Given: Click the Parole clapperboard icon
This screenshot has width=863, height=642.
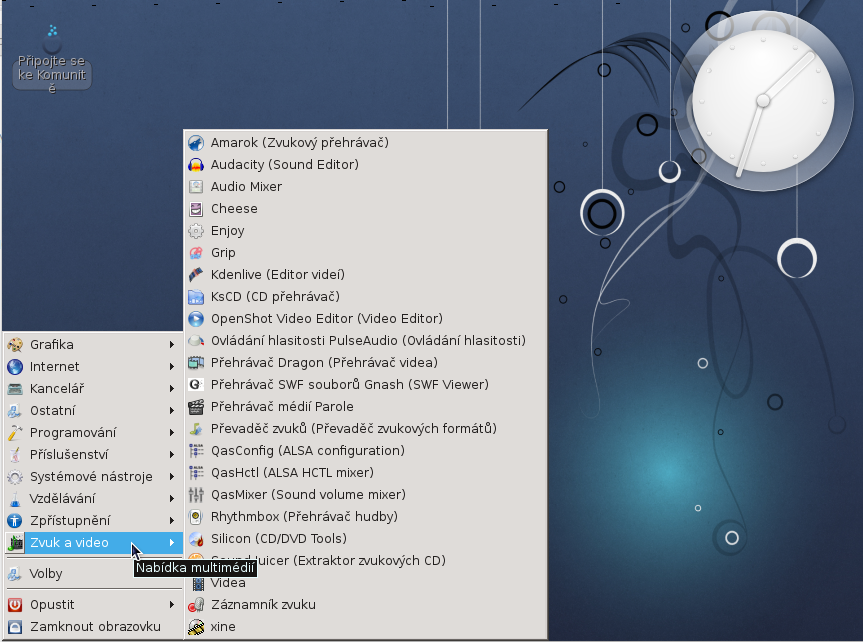Looking at the screenshot, I should tap(196, 407).
